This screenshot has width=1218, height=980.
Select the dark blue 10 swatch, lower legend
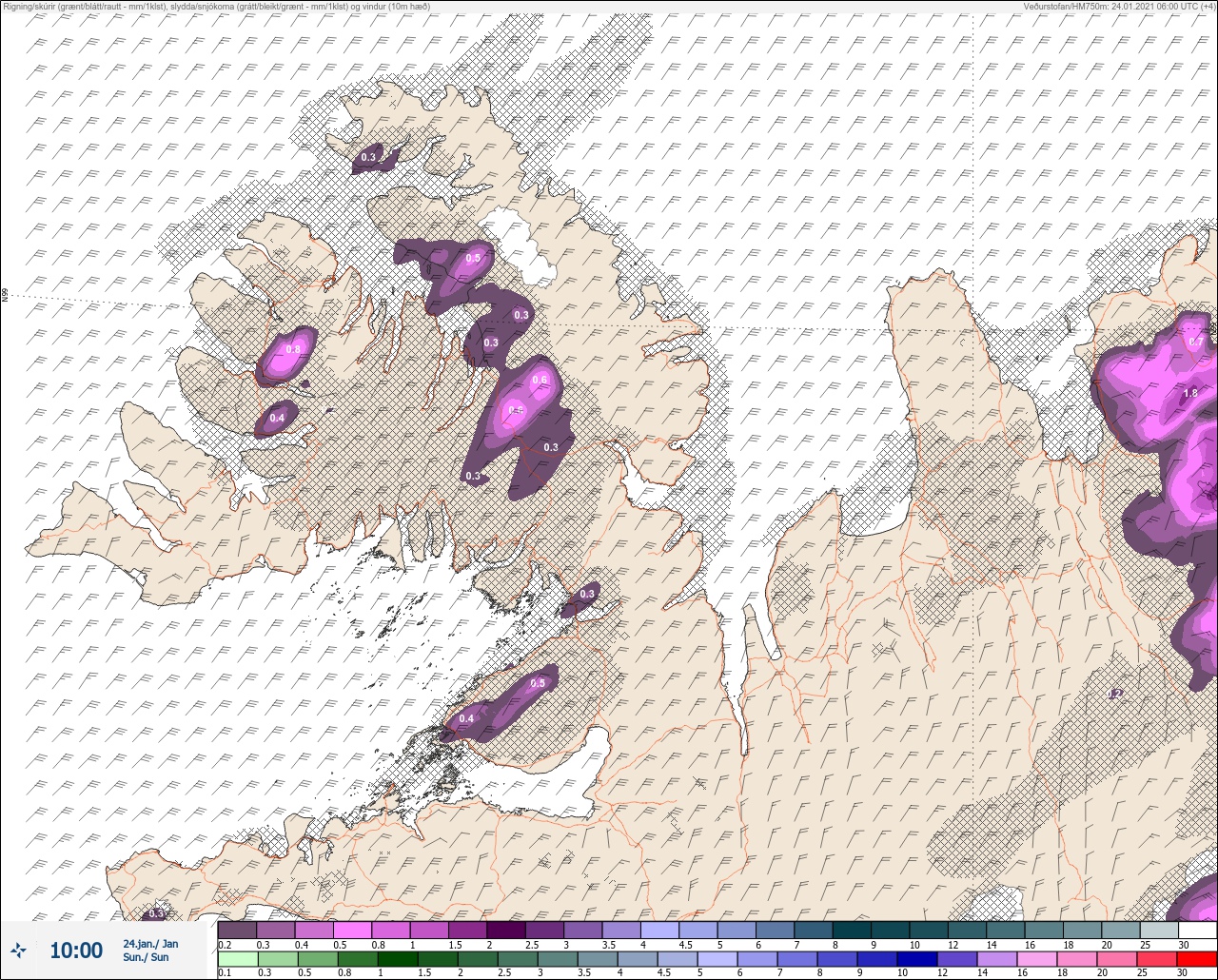pyautogui.click(x=917, y=958)
